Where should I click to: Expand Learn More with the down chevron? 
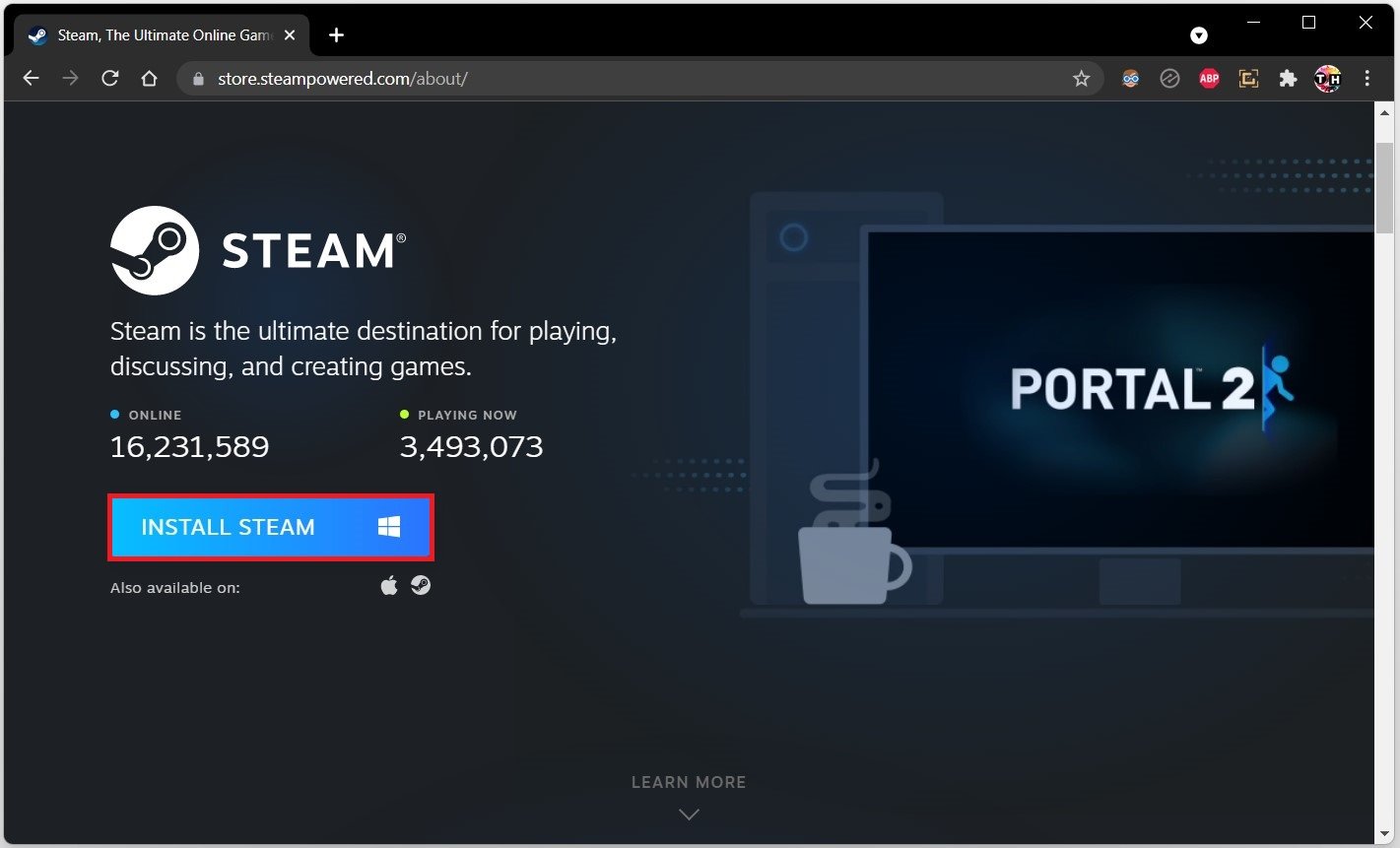[689, 815]
